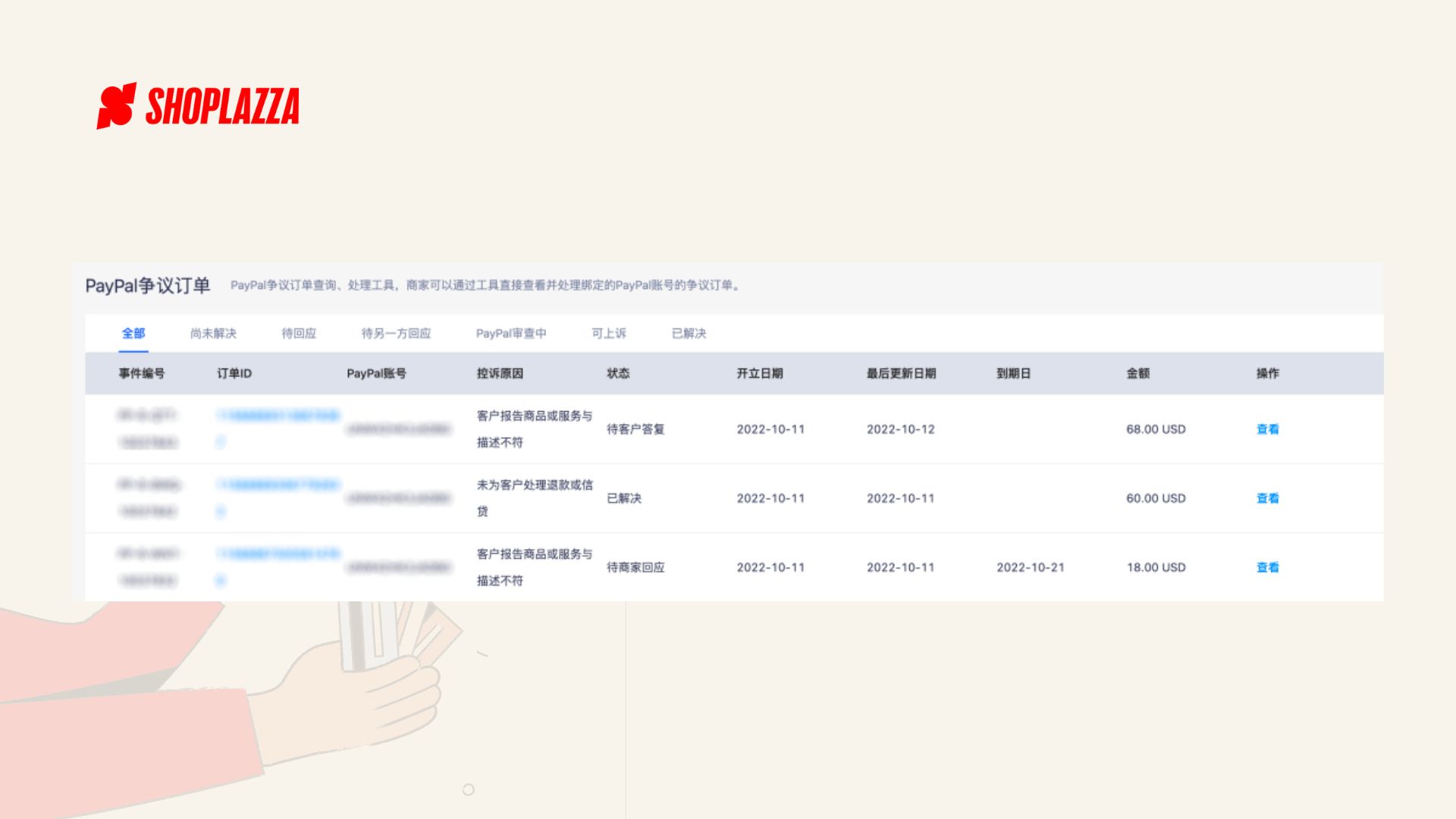Select the 全部 tab

pyautogui.click(x=133, y=333)
